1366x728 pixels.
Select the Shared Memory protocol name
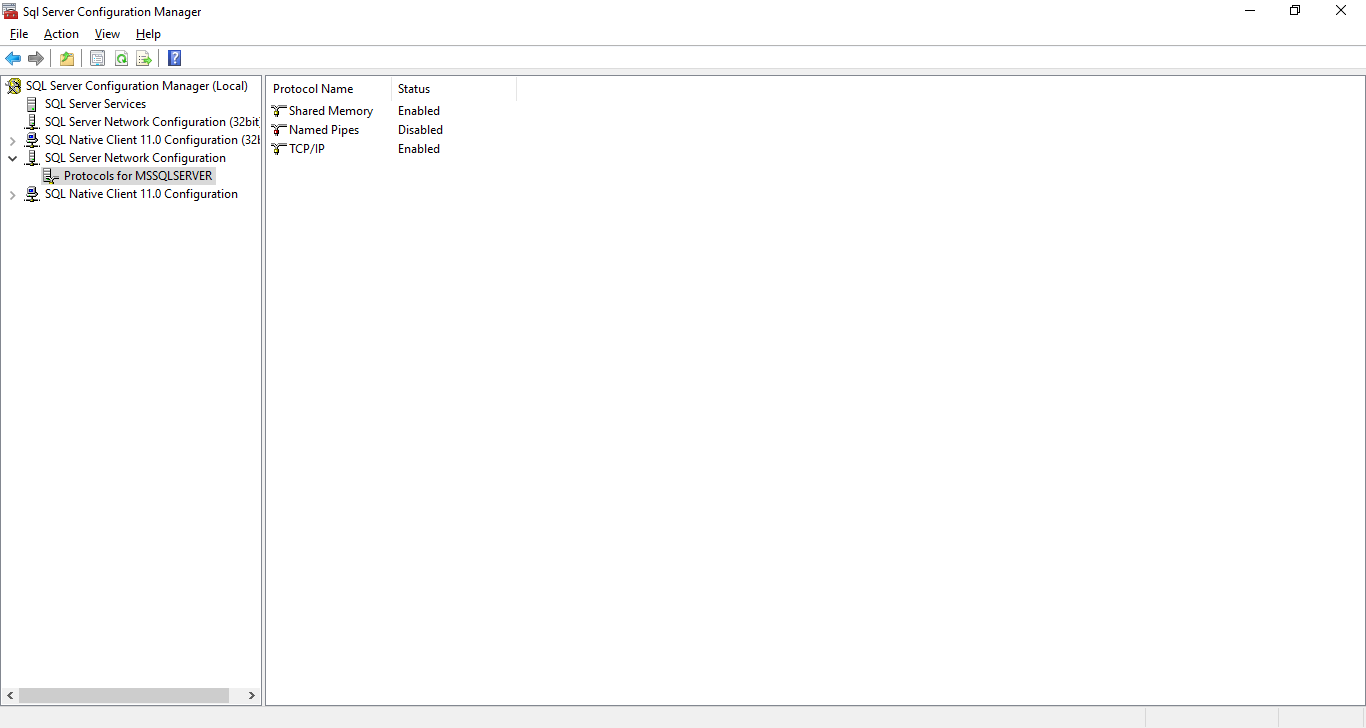coord(331,111)
